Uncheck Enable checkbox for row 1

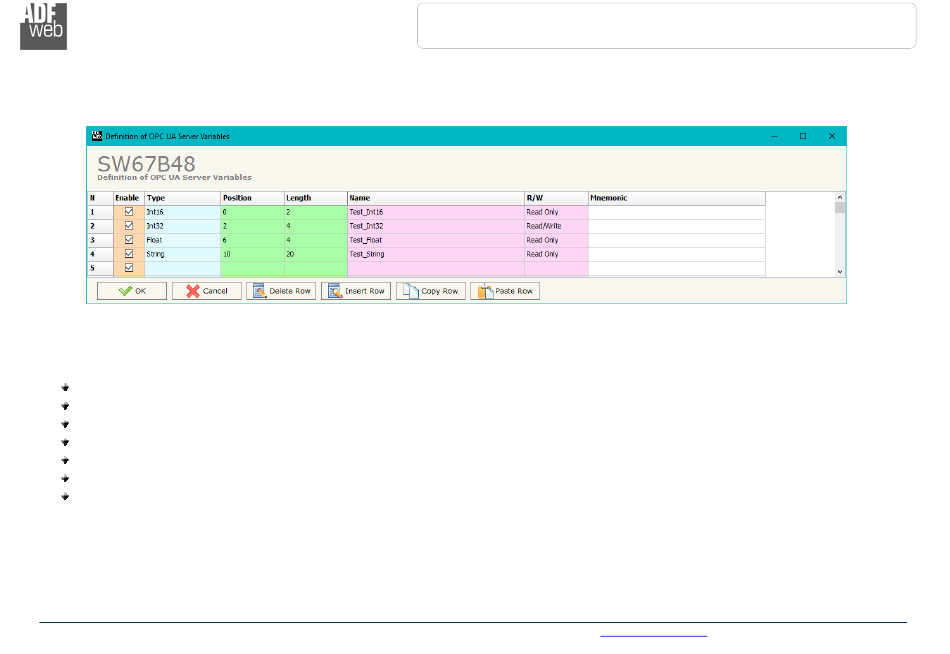[128, 212]
